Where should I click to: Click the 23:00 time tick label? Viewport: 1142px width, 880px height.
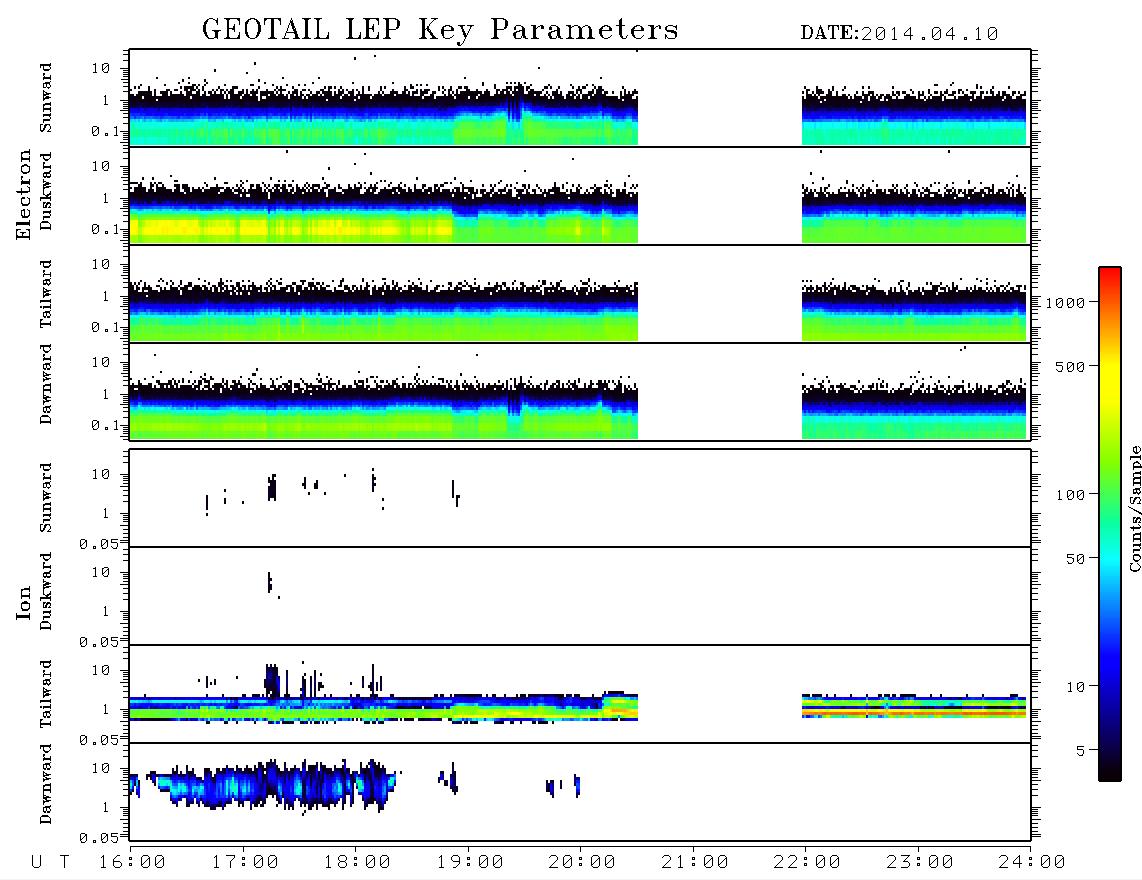(920, 863)
